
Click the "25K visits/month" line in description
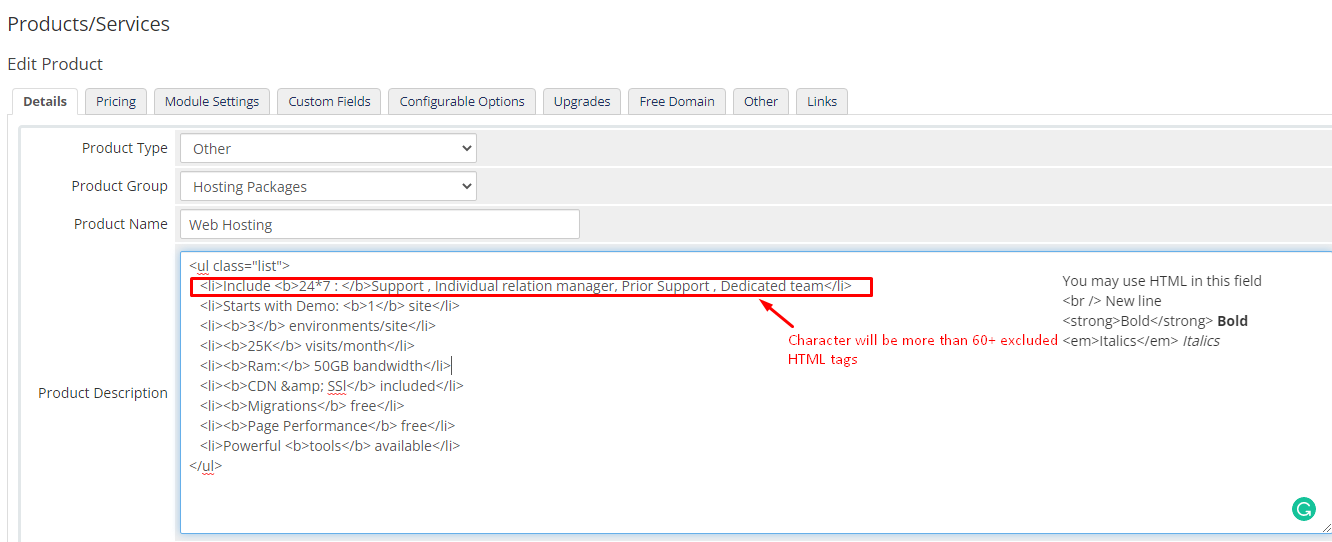point(306,346)
